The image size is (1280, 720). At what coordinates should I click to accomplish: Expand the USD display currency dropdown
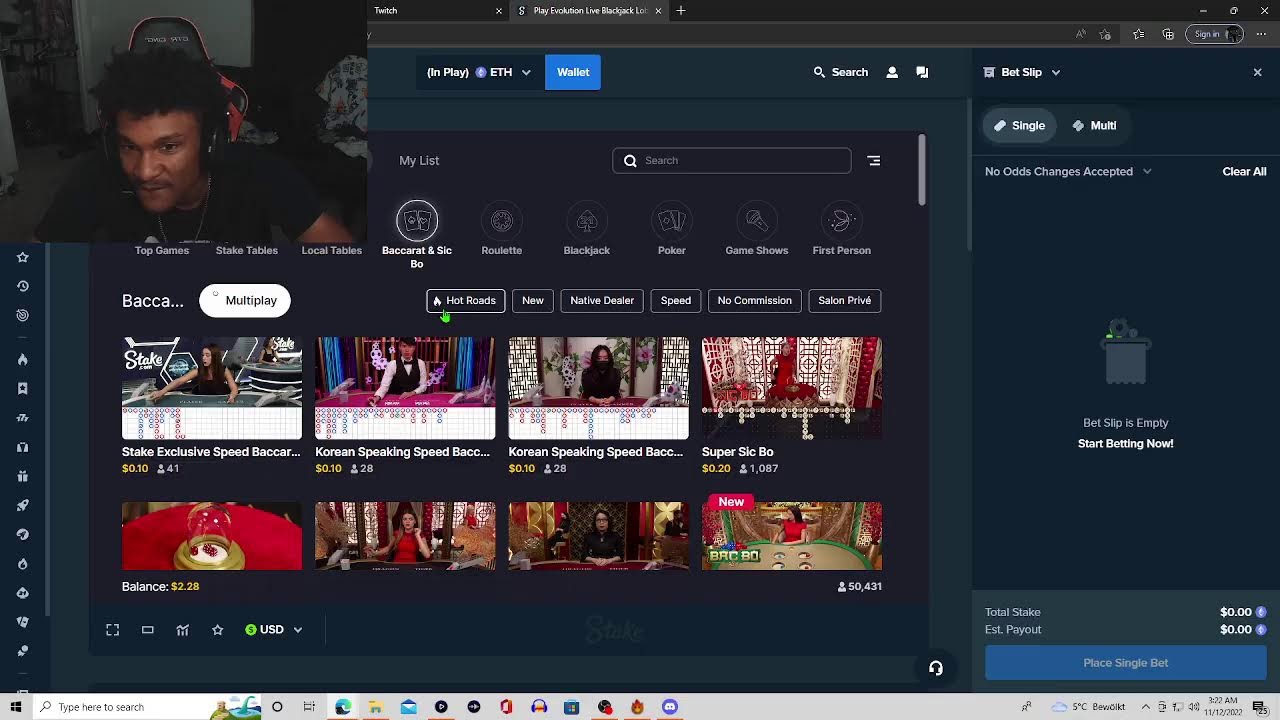(x=274, y=630)
